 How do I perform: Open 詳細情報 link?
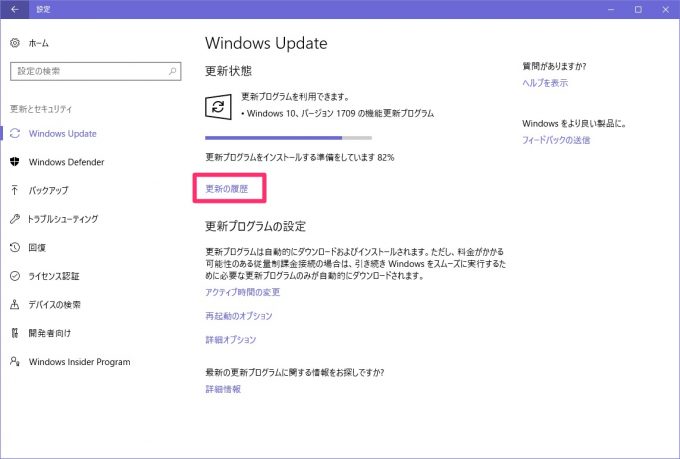tap(223, 389)
